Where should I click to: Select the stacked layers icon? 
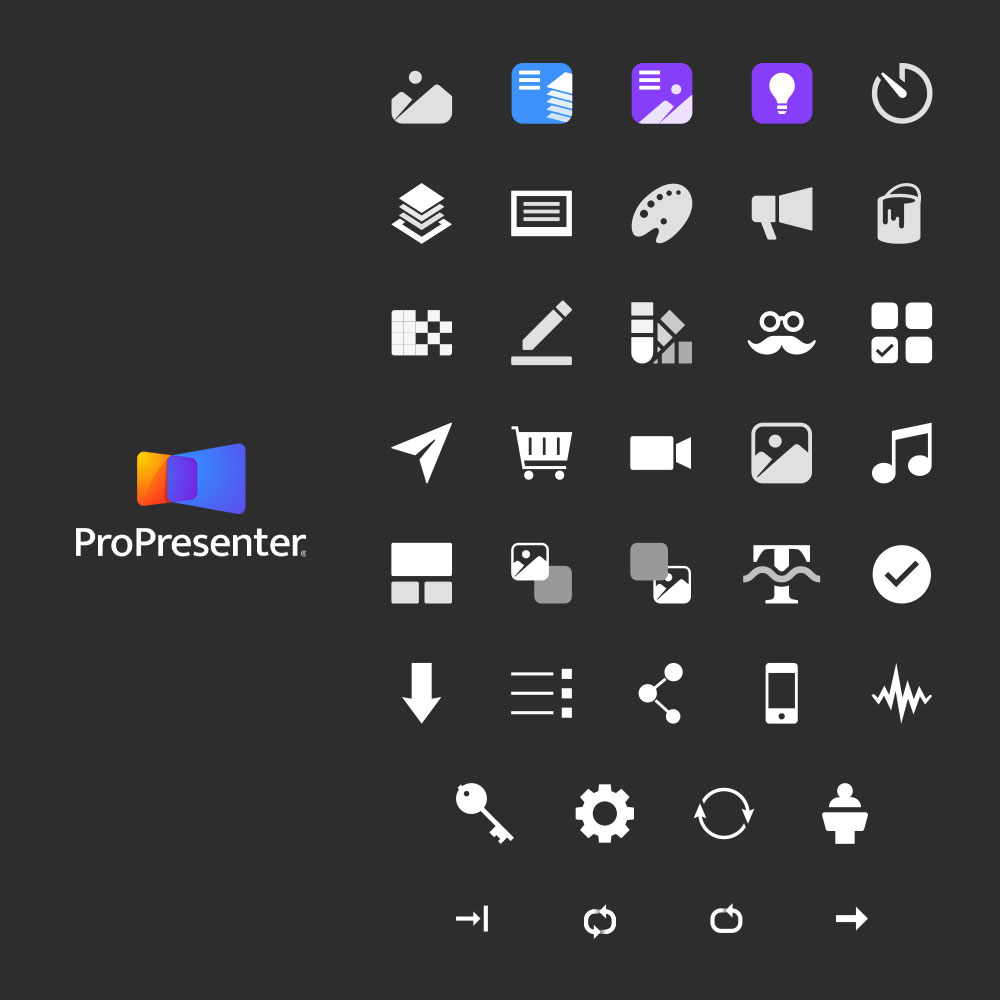pos(422,213)
